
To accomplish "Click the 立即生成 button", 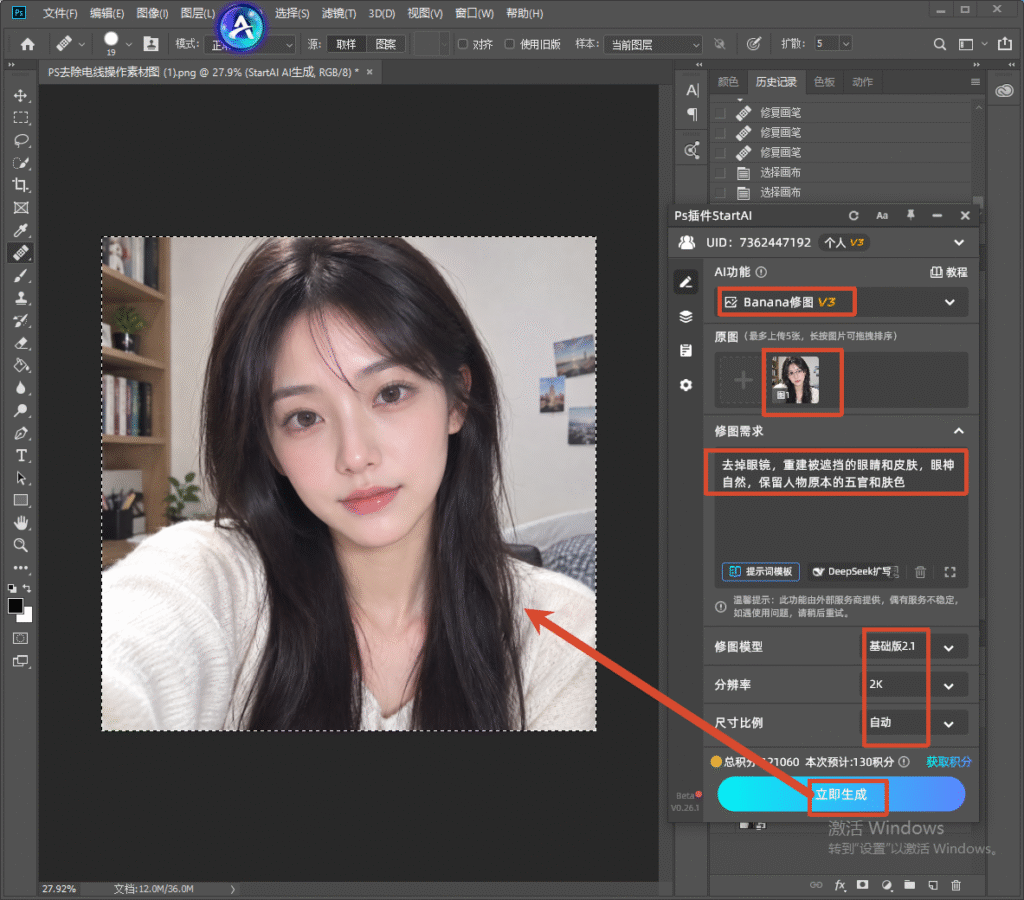I will coord(841,795).
